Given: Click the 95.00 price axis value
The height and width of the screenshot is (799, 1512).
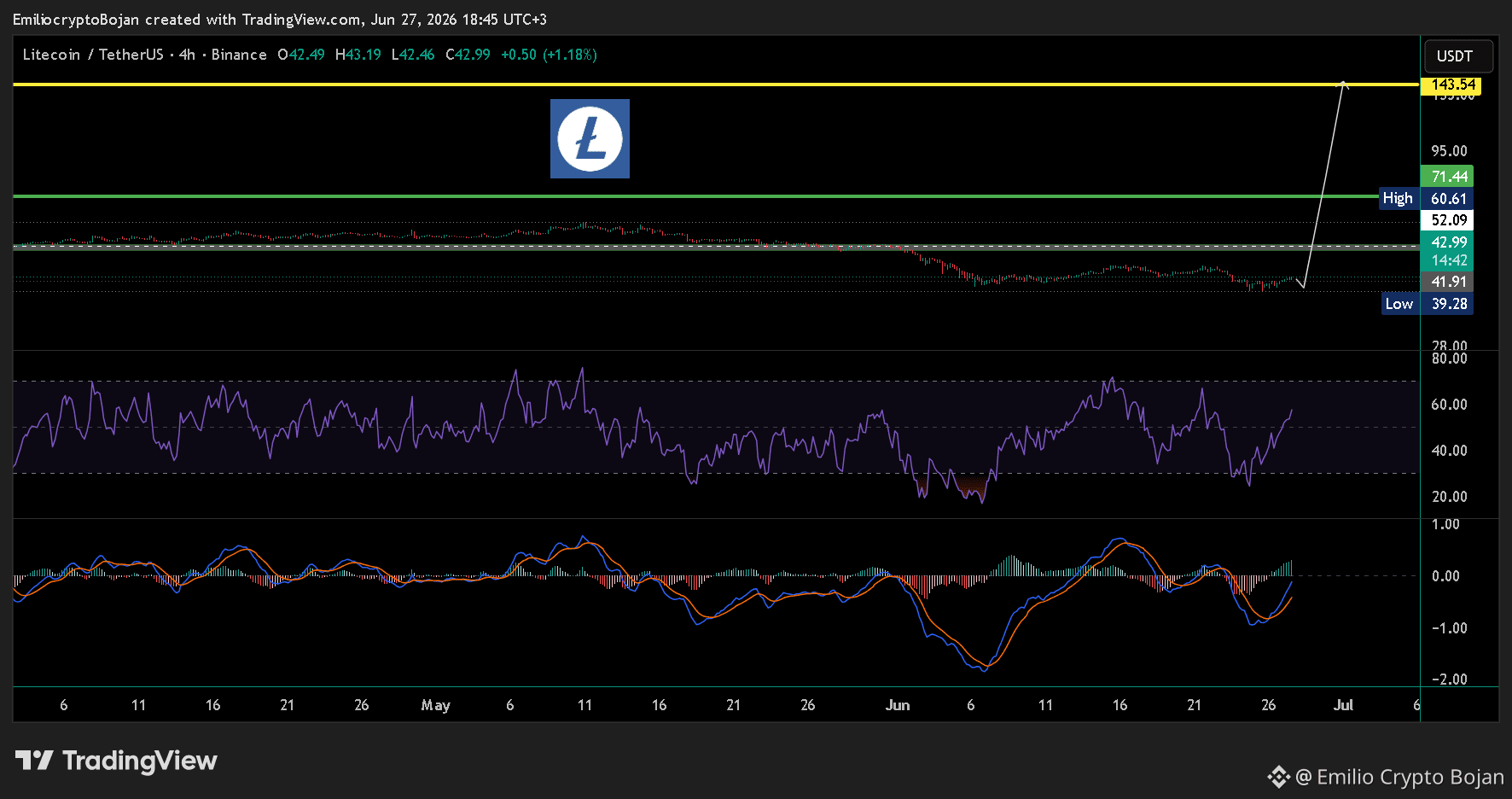Looking at the screenshot, I should [1449, 151].
